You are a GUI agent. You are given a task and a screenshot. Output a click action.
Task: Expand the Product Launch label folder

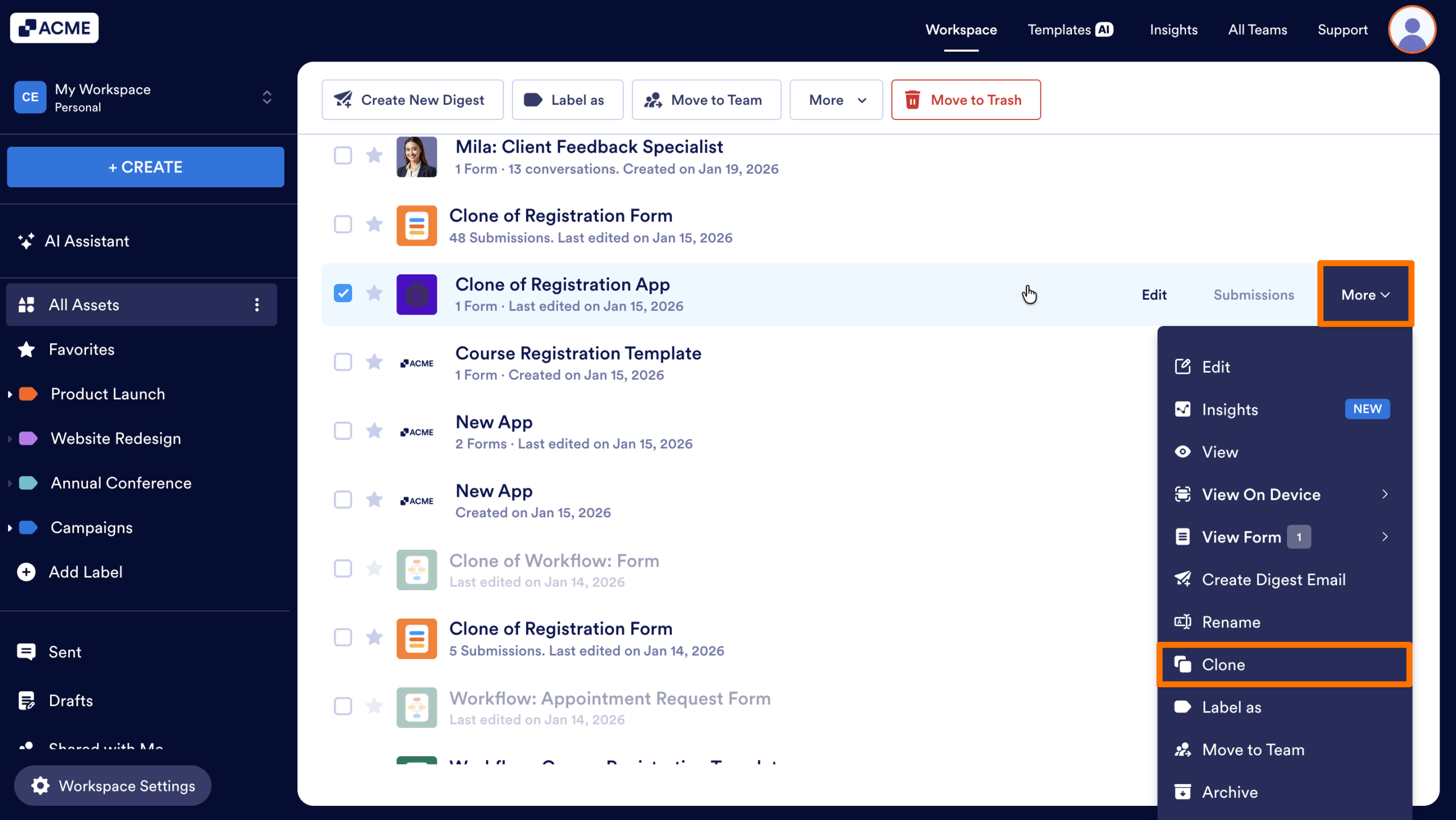[x=10, y=394]
